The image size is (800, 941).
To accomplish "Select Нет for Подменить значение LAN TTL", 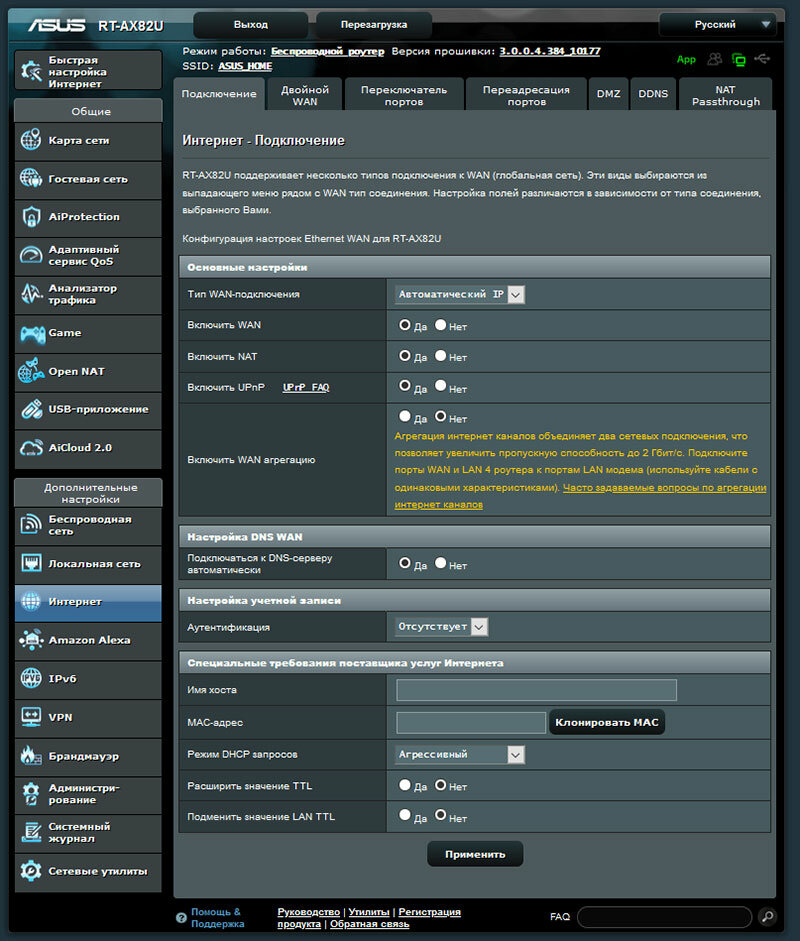I will pyautogui.click(x=441, y=815).
